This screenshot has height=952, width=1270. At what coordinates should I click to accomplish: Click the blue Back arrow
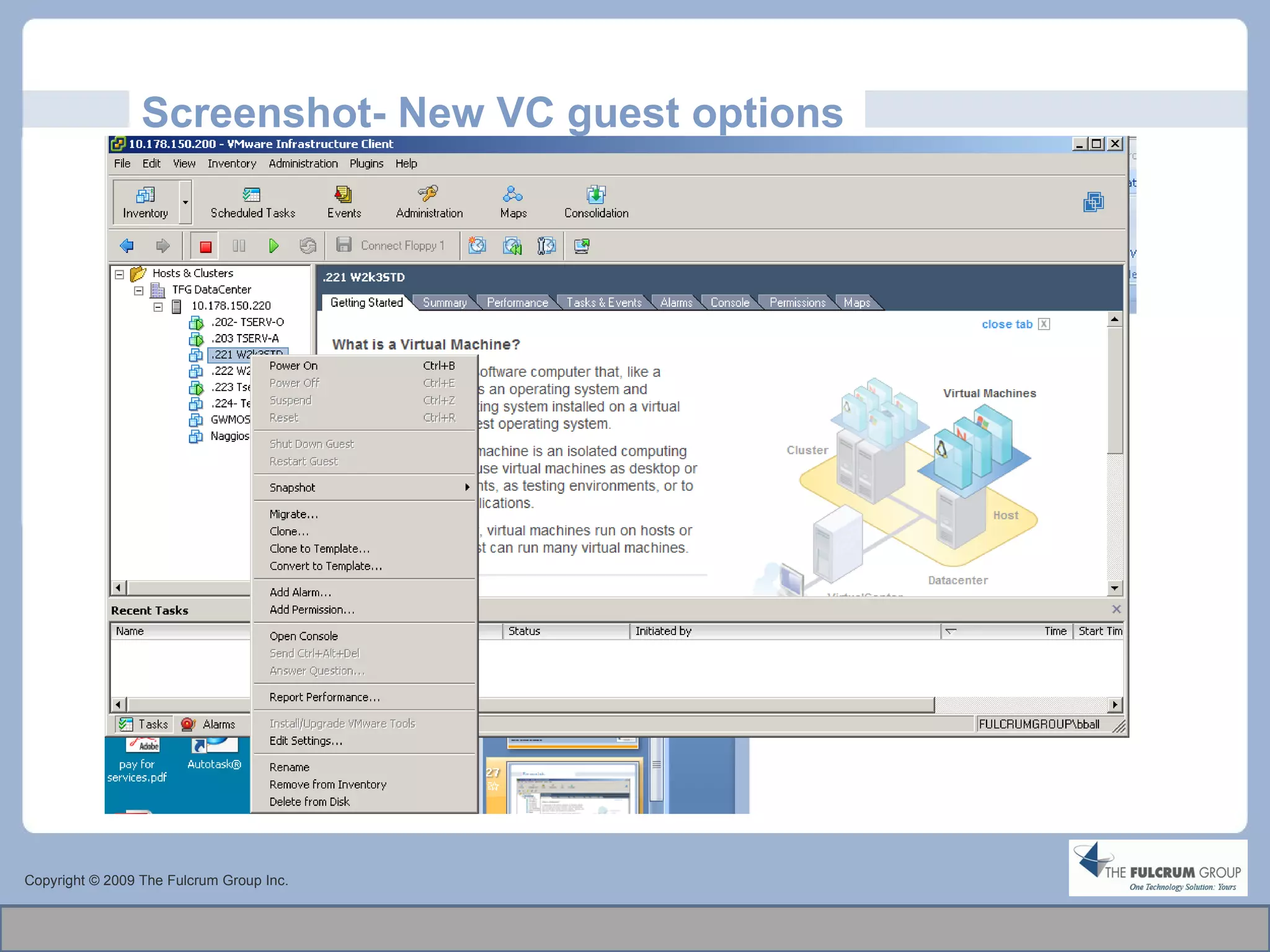point(127,246)
